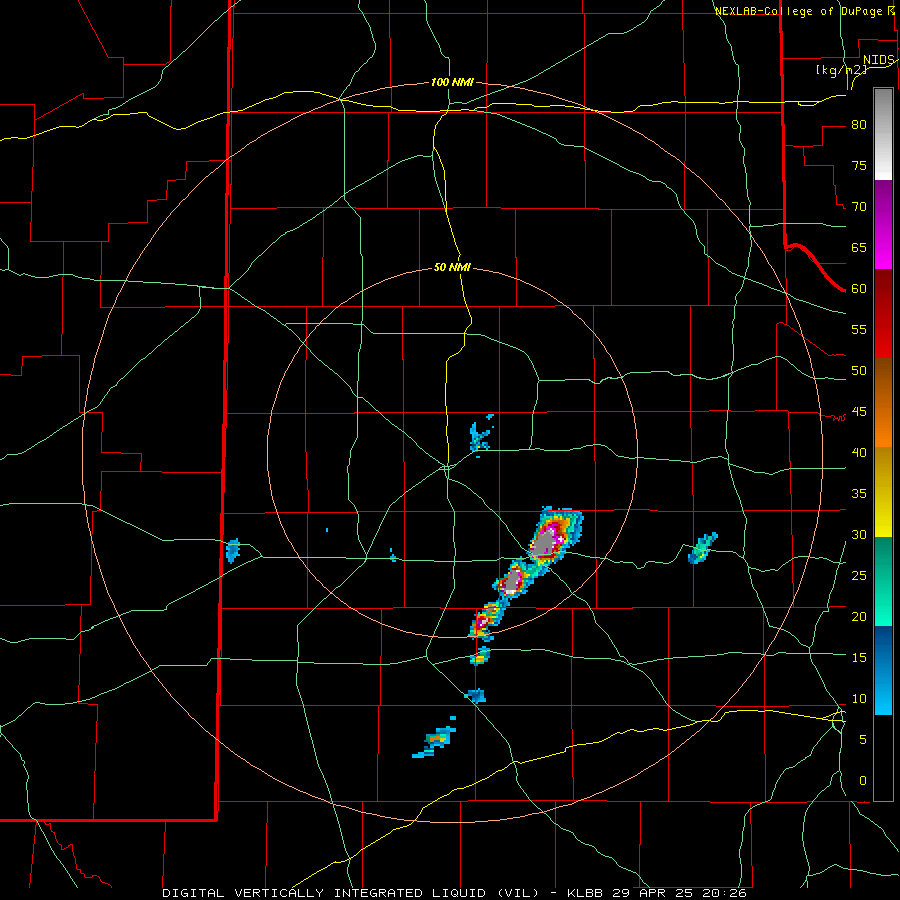Image resolution: width=900 pixels, height=900 pixels.
Task: Pick the orange-brown segment of the color scale
Action: pyautogui.click(x=883, y=402)
